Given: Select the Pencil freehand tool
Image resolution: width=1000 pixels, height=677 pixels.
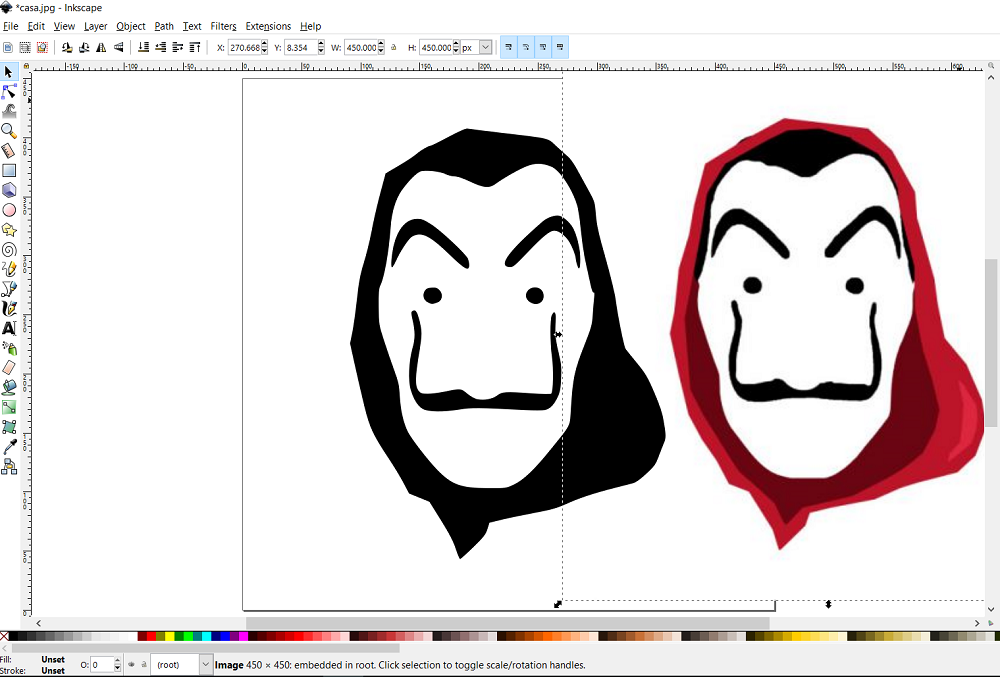Looking at the screenshot, I should point(9,269).
